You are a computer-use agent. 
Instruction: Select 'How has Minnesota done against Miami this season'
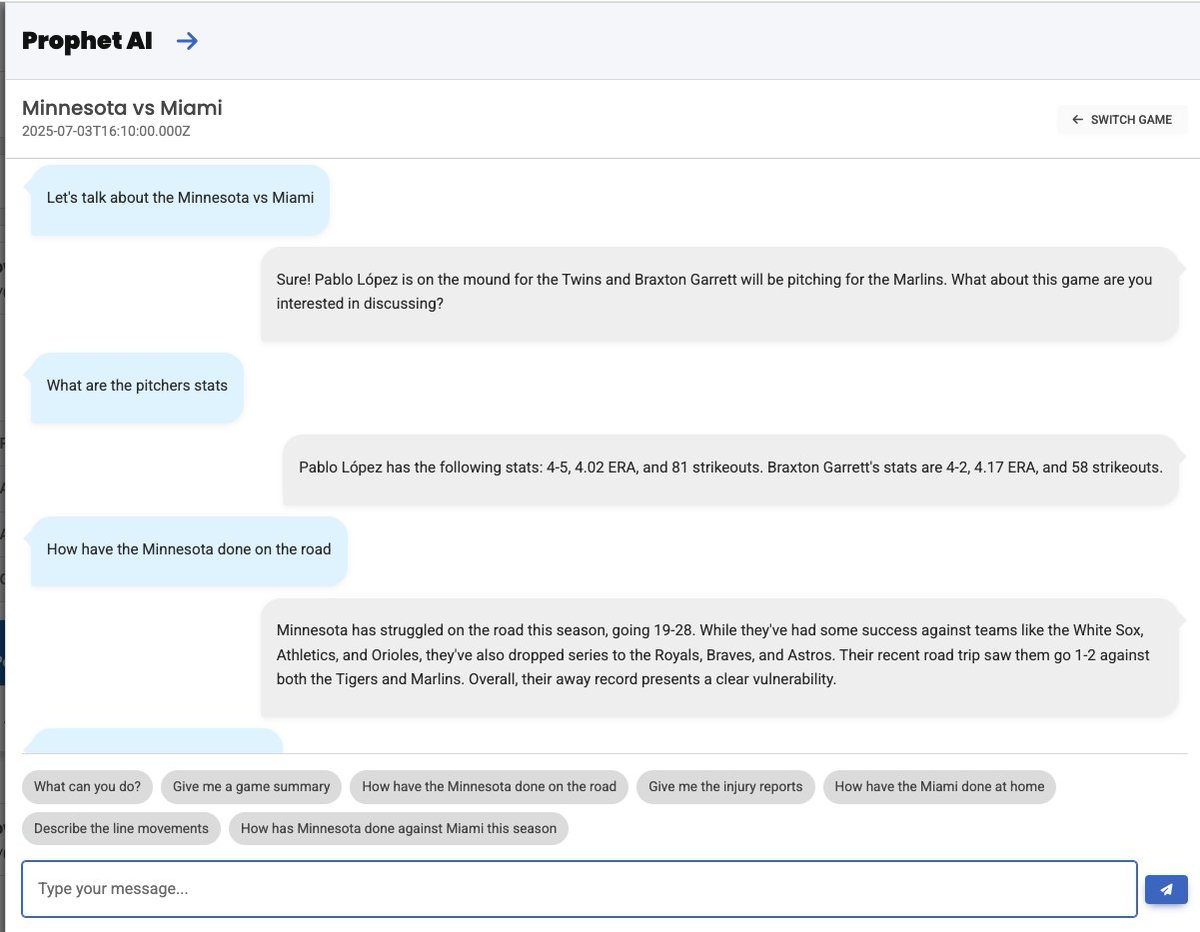(398, 828)
